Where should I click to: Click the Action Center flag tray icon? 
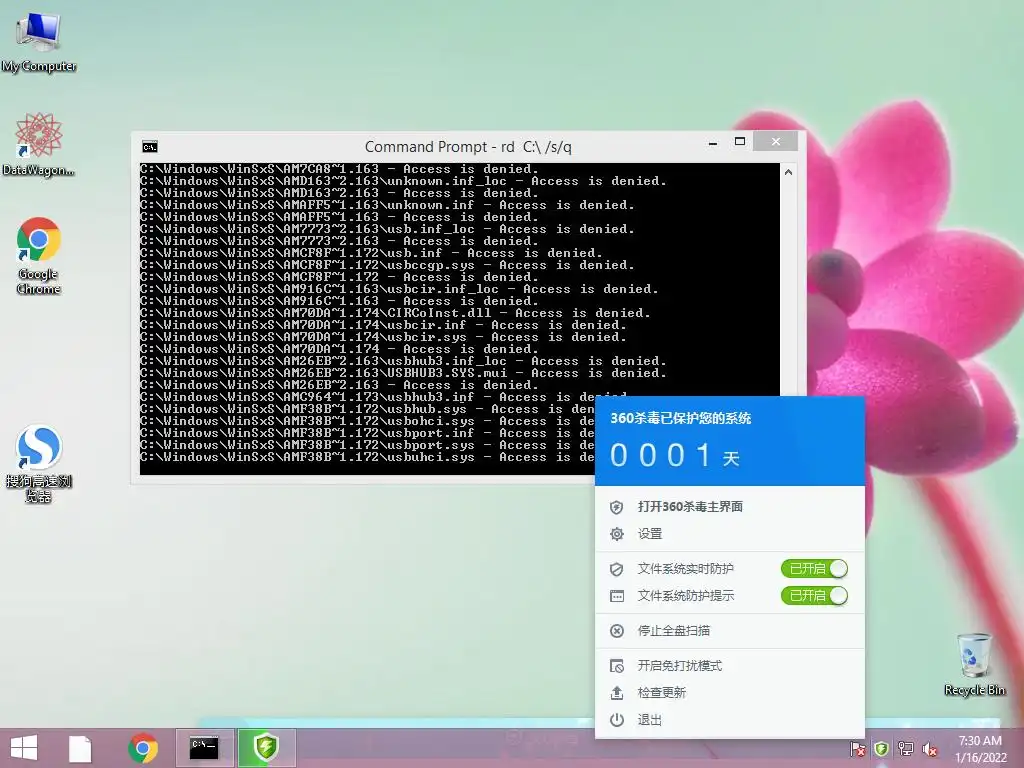(x=857, y=748)
